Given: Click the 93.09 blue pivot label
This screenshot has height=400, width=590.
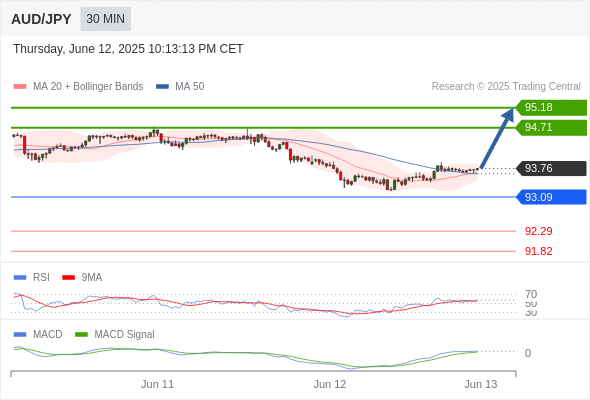Looking at the screenshot, I should pos(551,197).
